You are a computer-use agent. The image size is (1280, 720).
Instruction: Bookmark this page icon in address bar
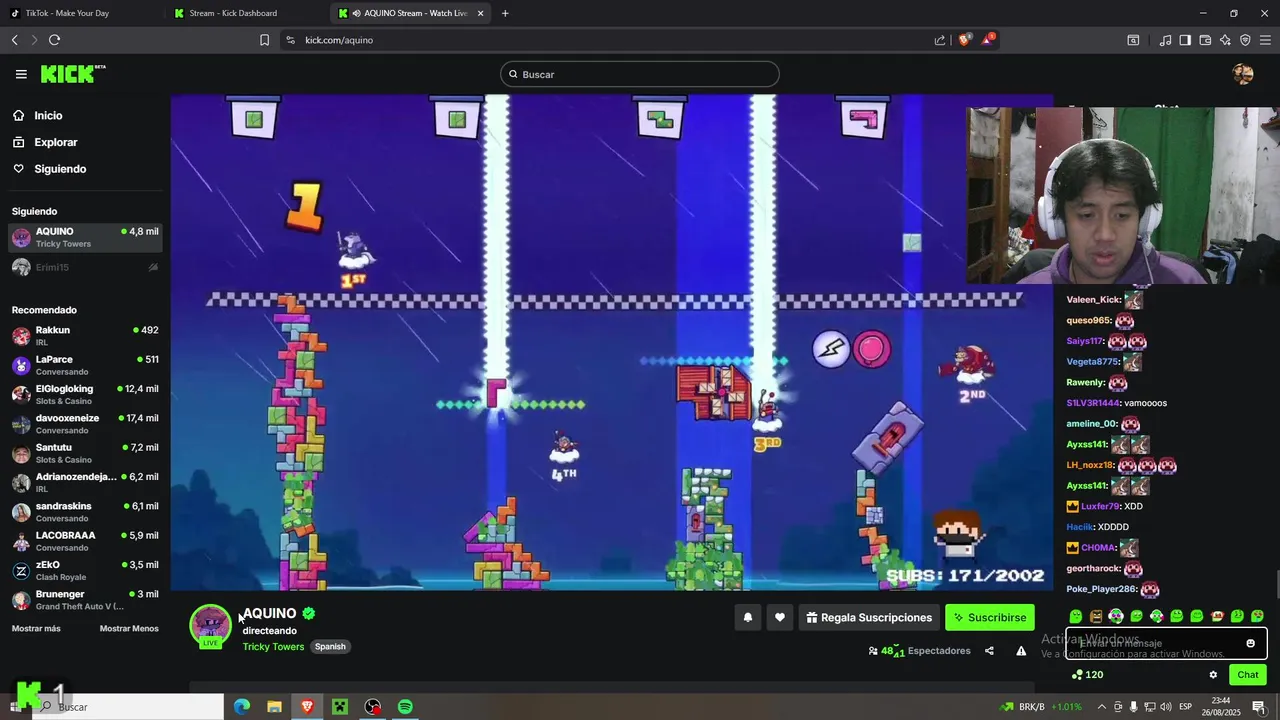tap(264, 40)
